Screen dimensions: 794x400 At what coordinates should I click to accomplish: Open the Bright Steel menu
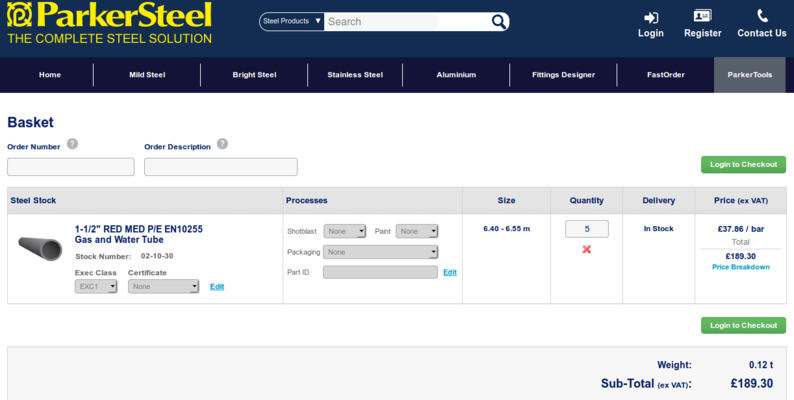click(x=254, y=74)
